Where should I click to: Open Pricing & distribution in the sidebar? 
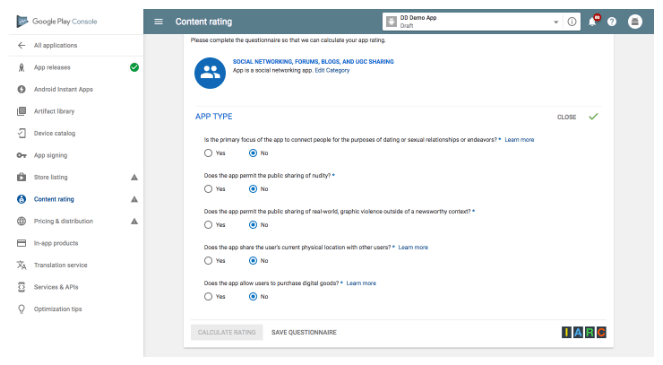[63, 221]
